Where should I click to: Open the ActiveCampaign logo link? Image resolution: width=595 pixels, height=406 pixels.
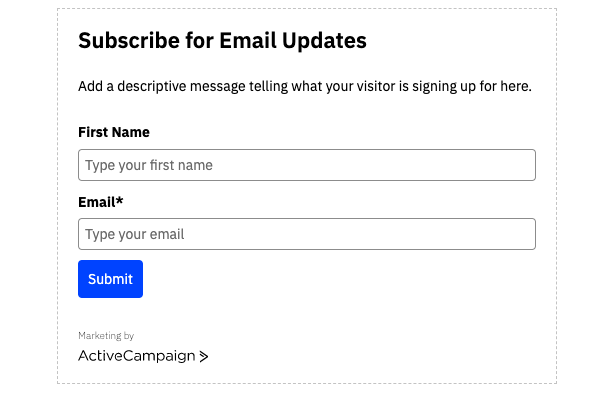coord(143,356)
